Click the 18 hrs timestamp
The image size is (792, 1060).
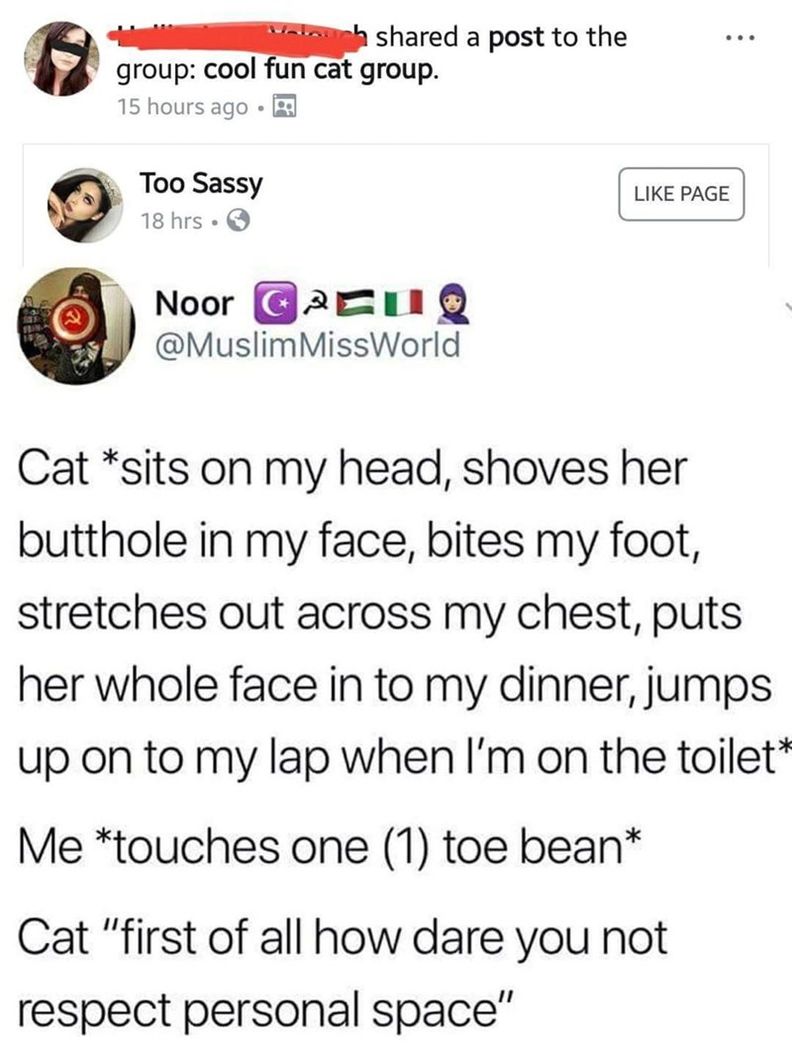coord(171,220)
